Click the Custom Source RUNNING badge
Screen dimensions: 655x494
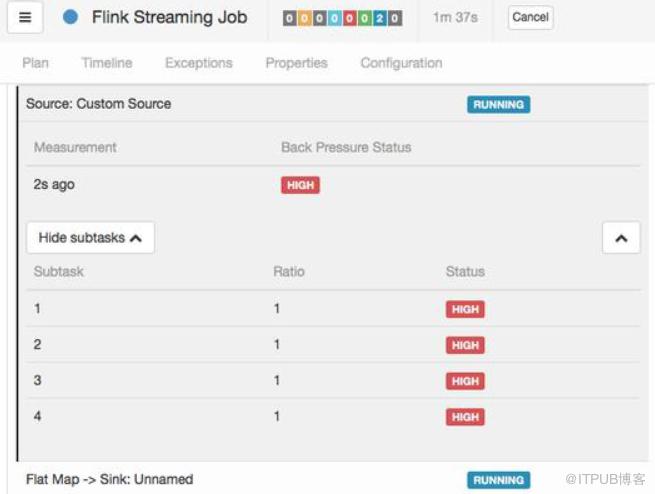coord(498,104)
